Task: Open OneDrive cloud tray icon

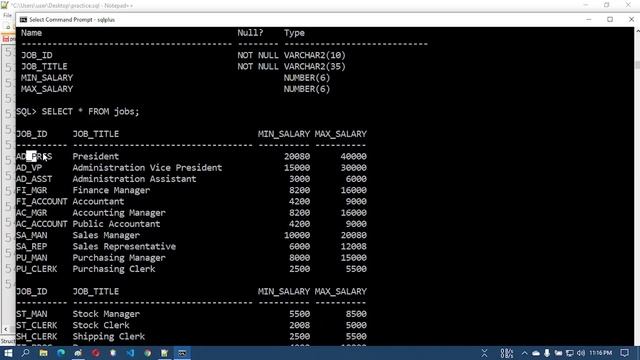Action: (536, 353)
